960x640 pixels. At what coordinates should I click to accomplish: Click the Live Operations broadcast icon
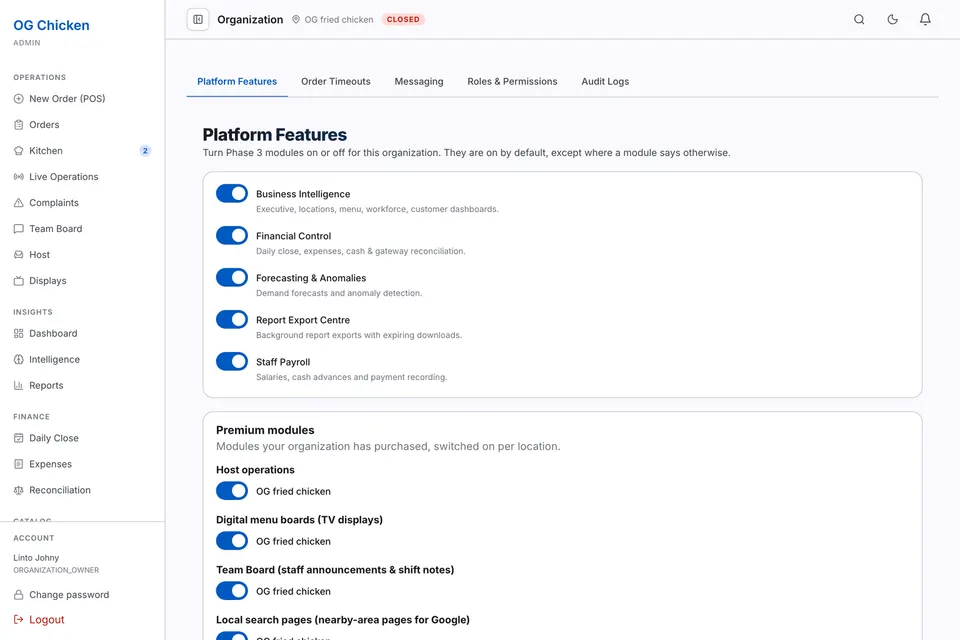pos(18,177)
